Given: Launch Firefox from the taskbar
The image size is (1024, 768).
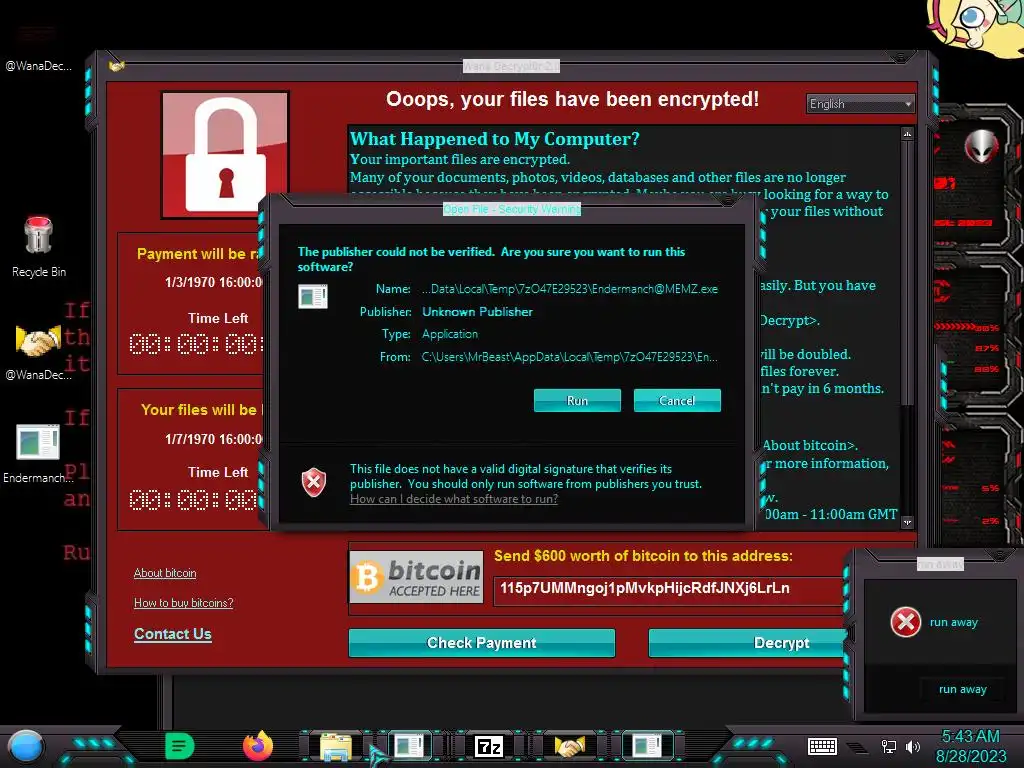Looking at the screenshot, I should pos(258,746).
